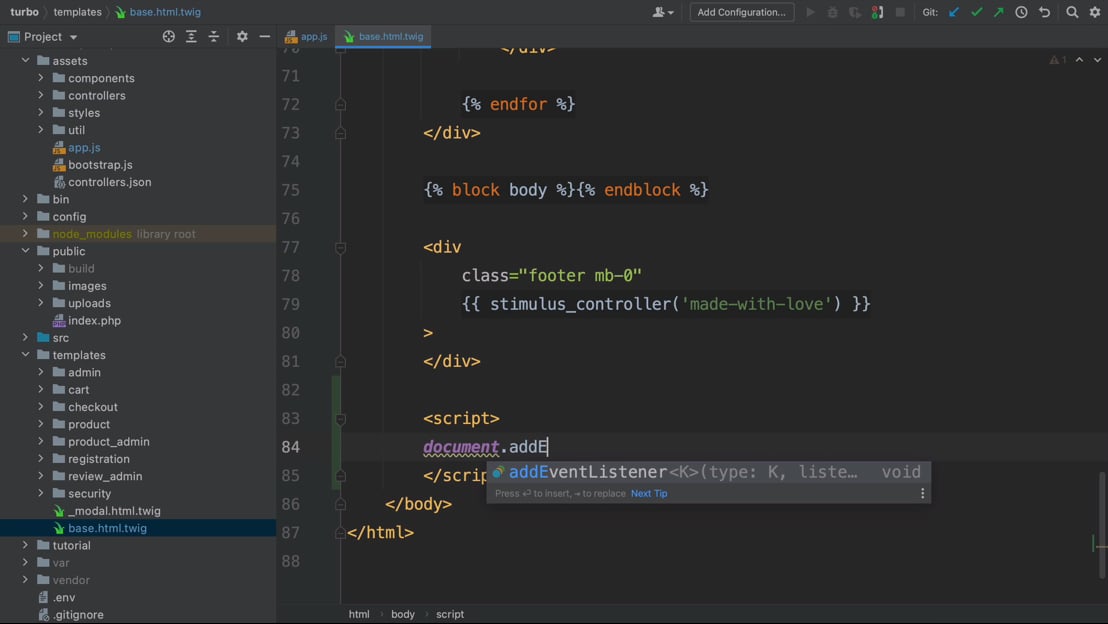Expand the components folder
Screen dimensions: 1108x624
41,78
